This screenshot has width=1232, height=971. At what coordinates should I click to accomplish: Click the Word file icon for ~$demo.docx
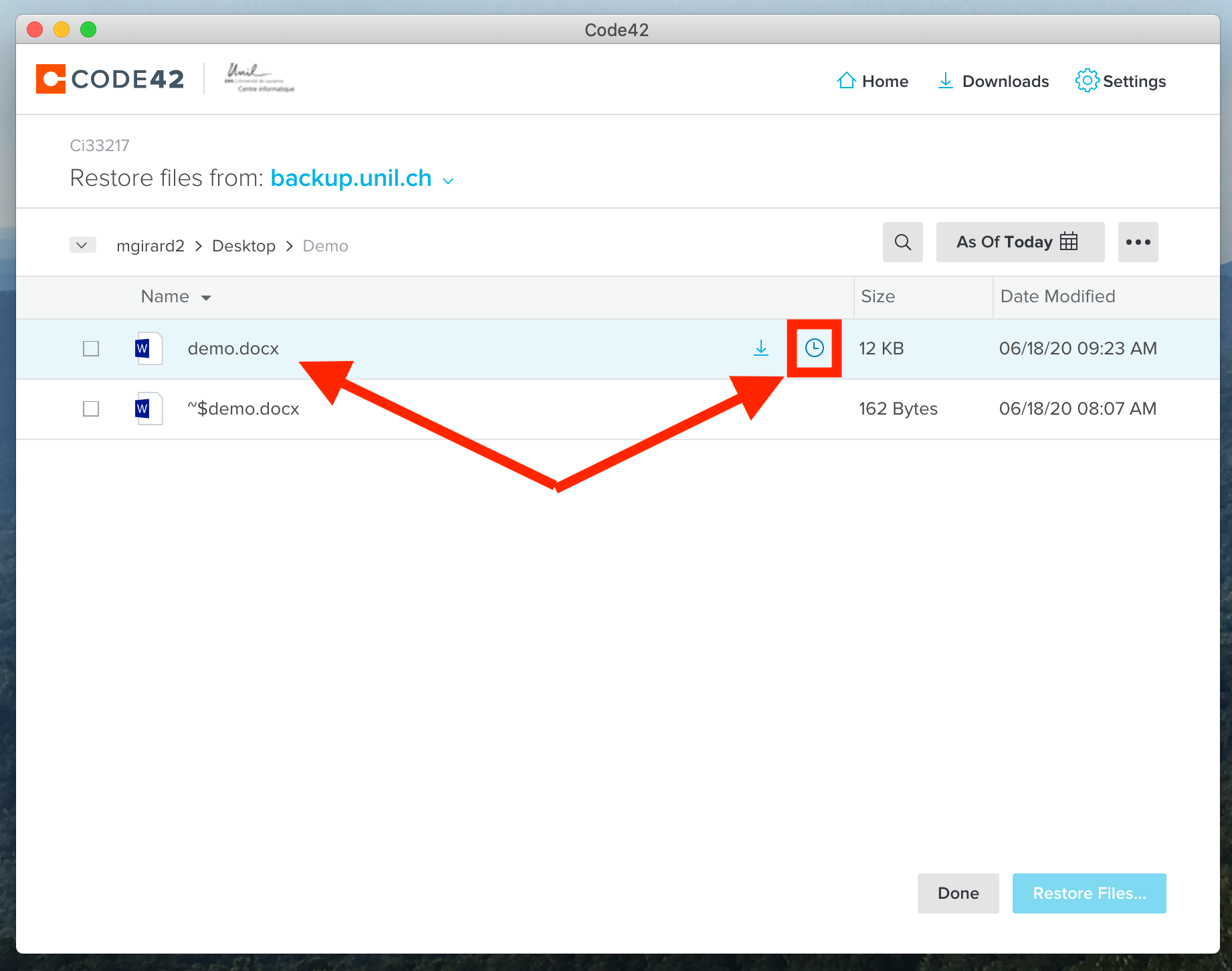148,409
